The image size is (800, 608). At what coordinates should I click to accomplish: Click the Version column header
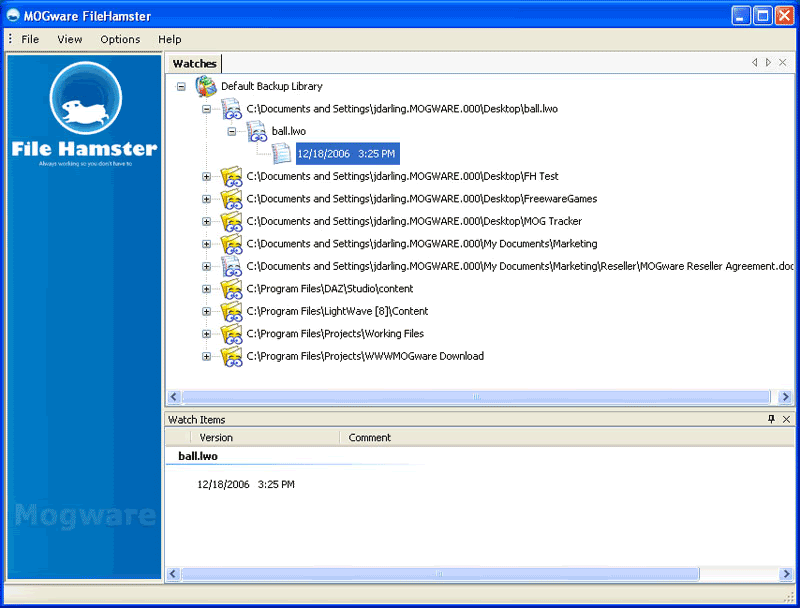[216, 438]
